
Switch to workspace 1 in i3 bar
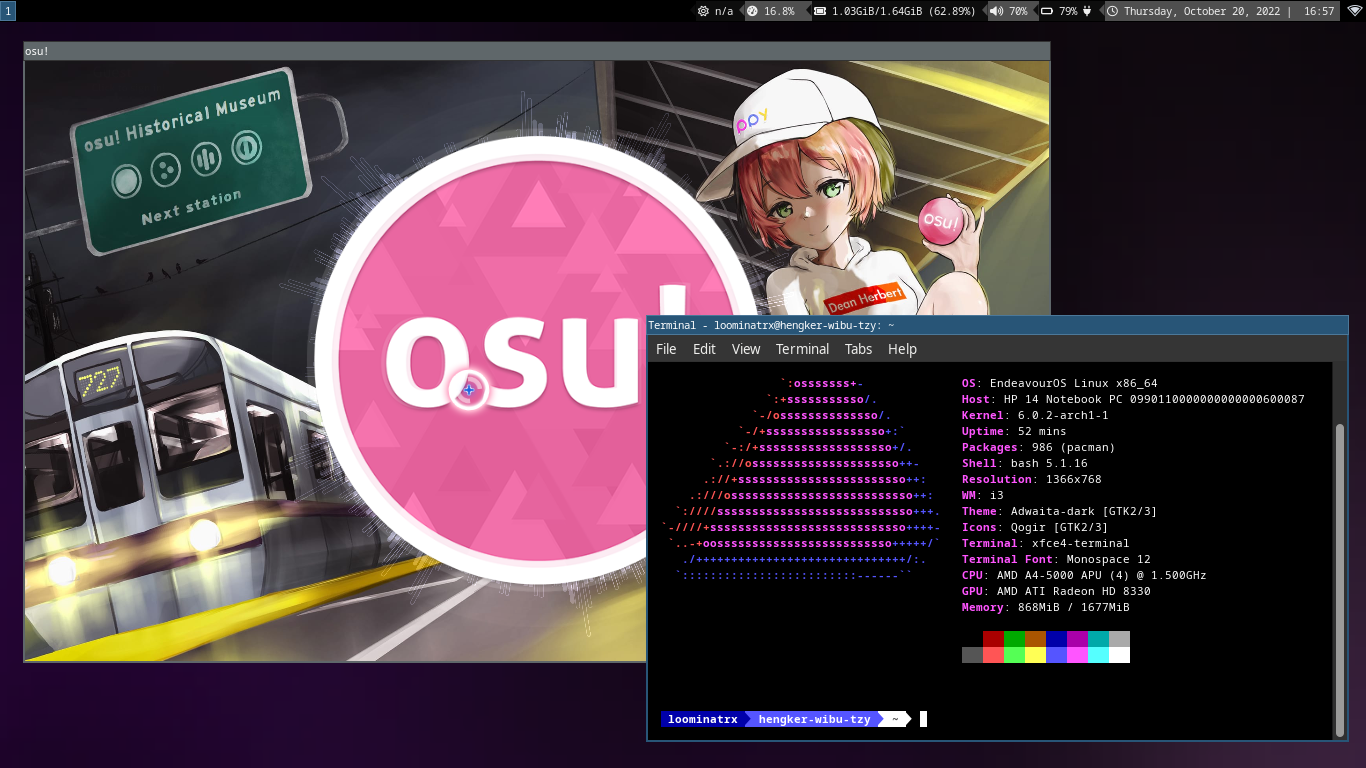pyautogui.click(x=8, y=11)
